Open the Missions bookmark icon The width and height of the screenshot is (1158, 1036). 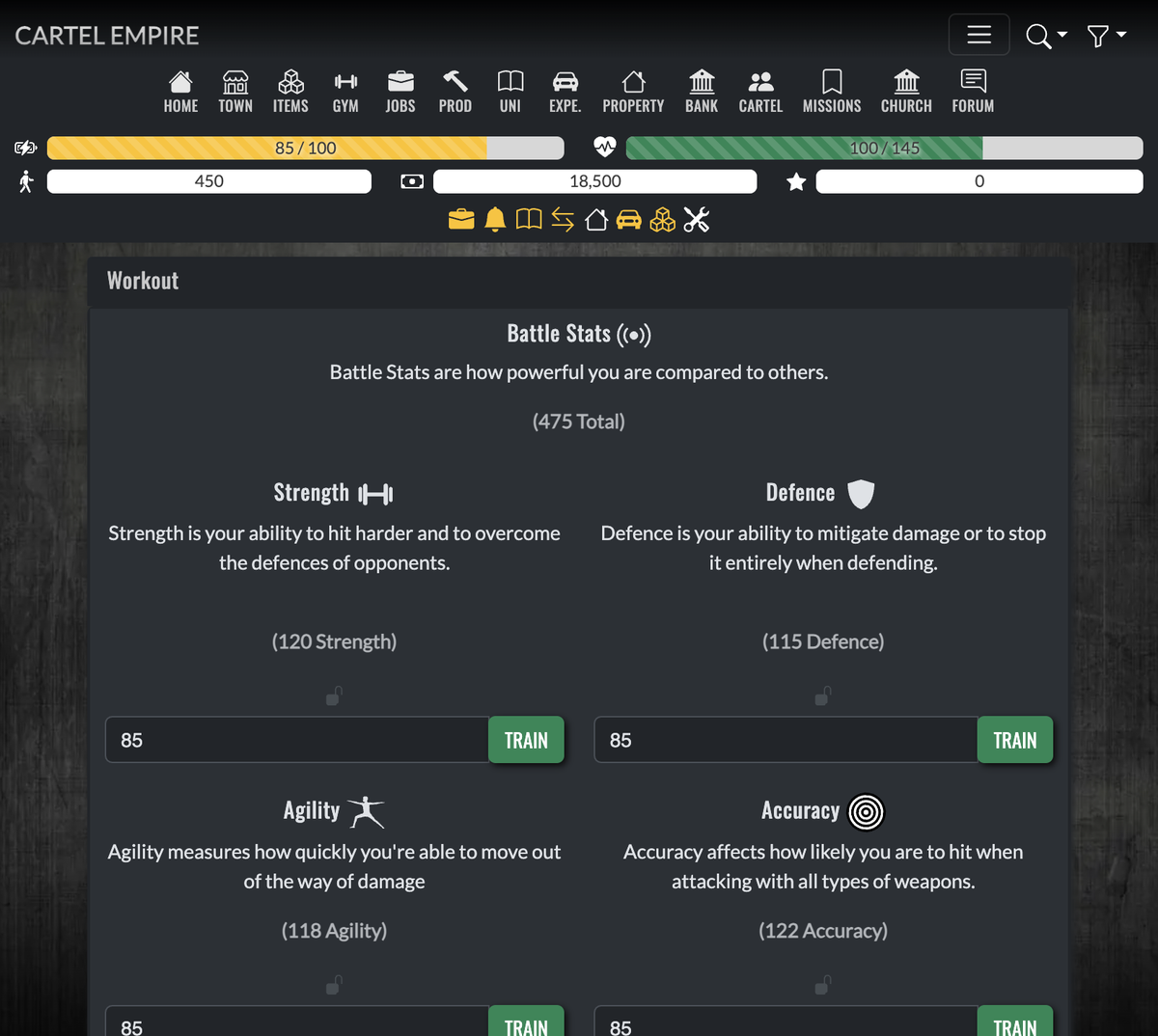832,81
